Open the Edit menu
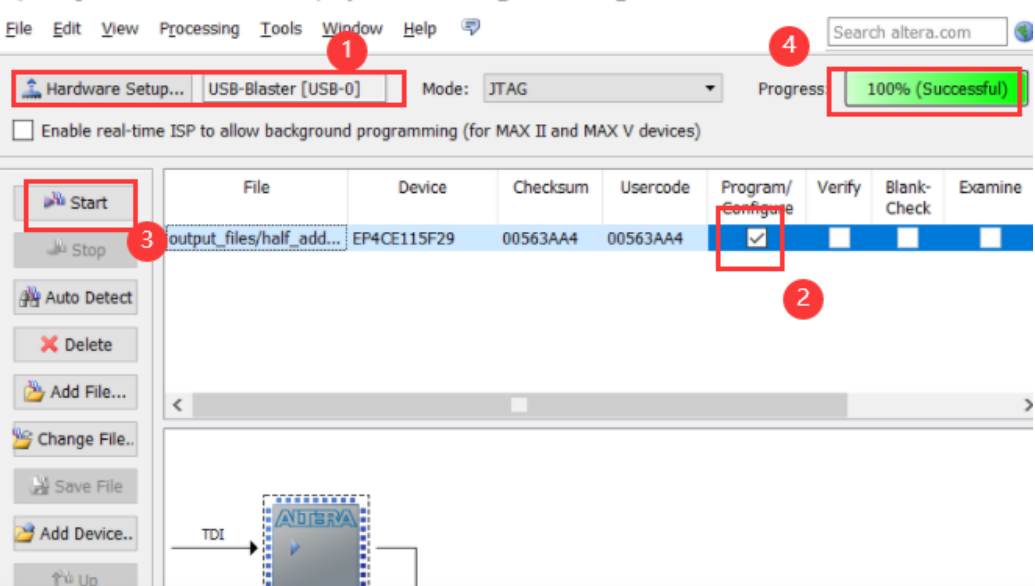Viewport: 1035px width, 586px height. (67, 29)
